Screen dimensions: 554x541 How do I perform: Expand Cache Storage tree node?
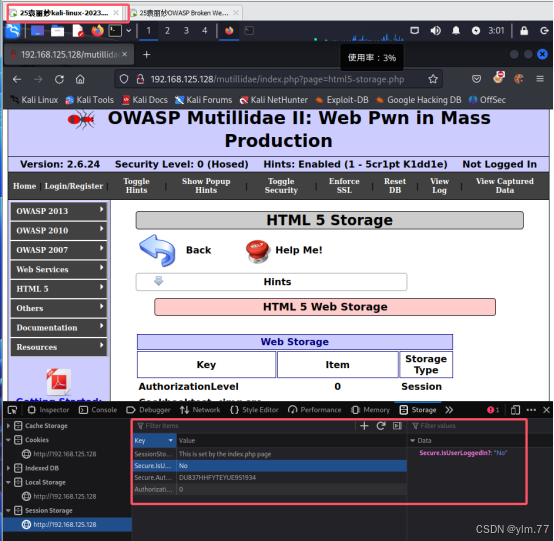(8, 426)
